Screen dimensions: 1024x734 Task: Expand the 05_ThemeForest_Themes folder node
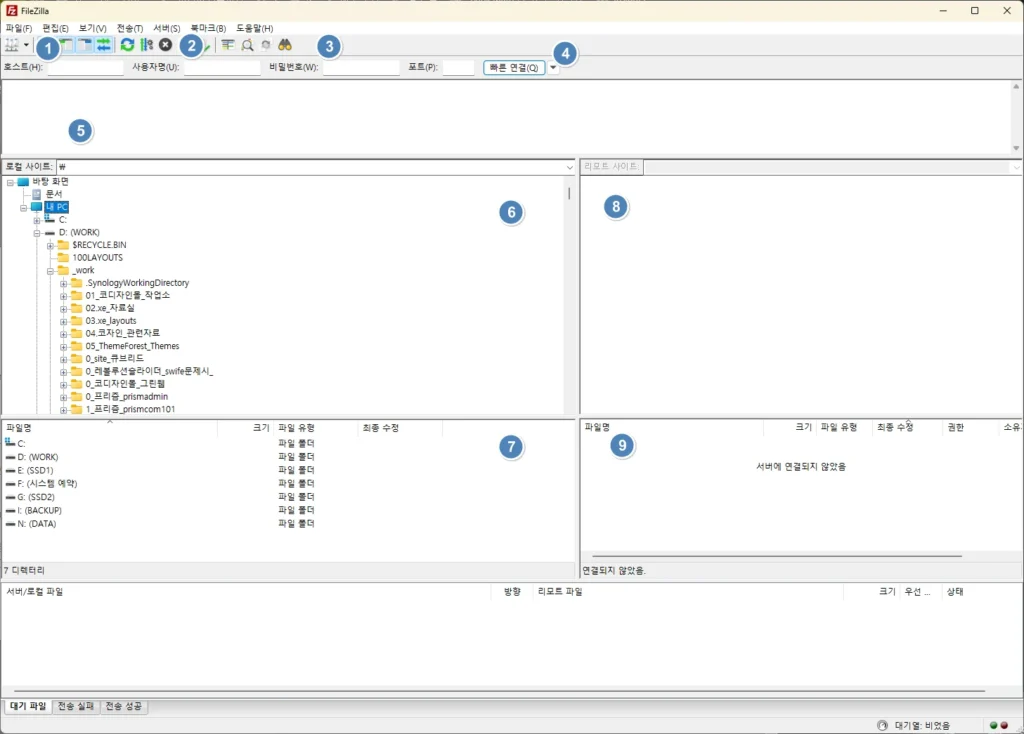pyautogui.click(x=63, y=347)
